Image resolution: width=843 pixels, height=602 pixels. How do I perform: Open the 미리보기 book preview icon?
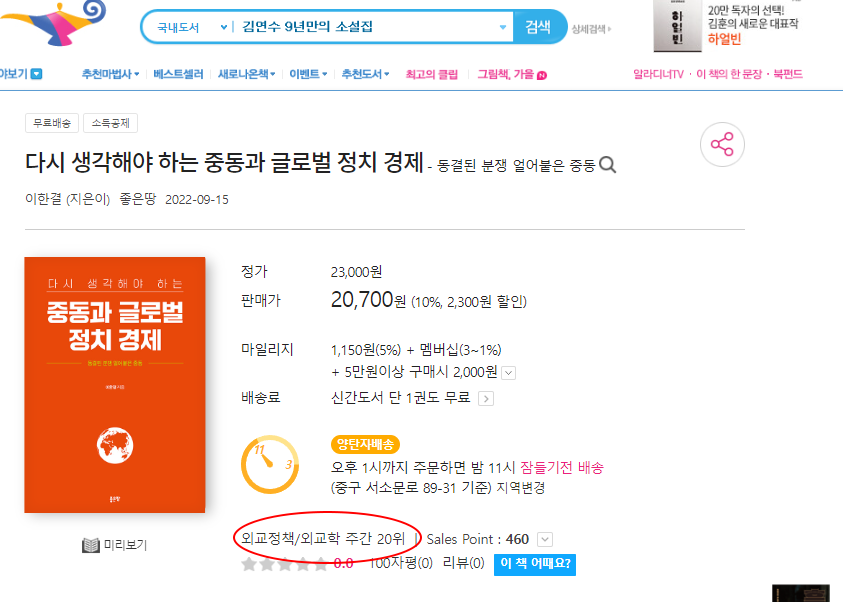[91, 545]
